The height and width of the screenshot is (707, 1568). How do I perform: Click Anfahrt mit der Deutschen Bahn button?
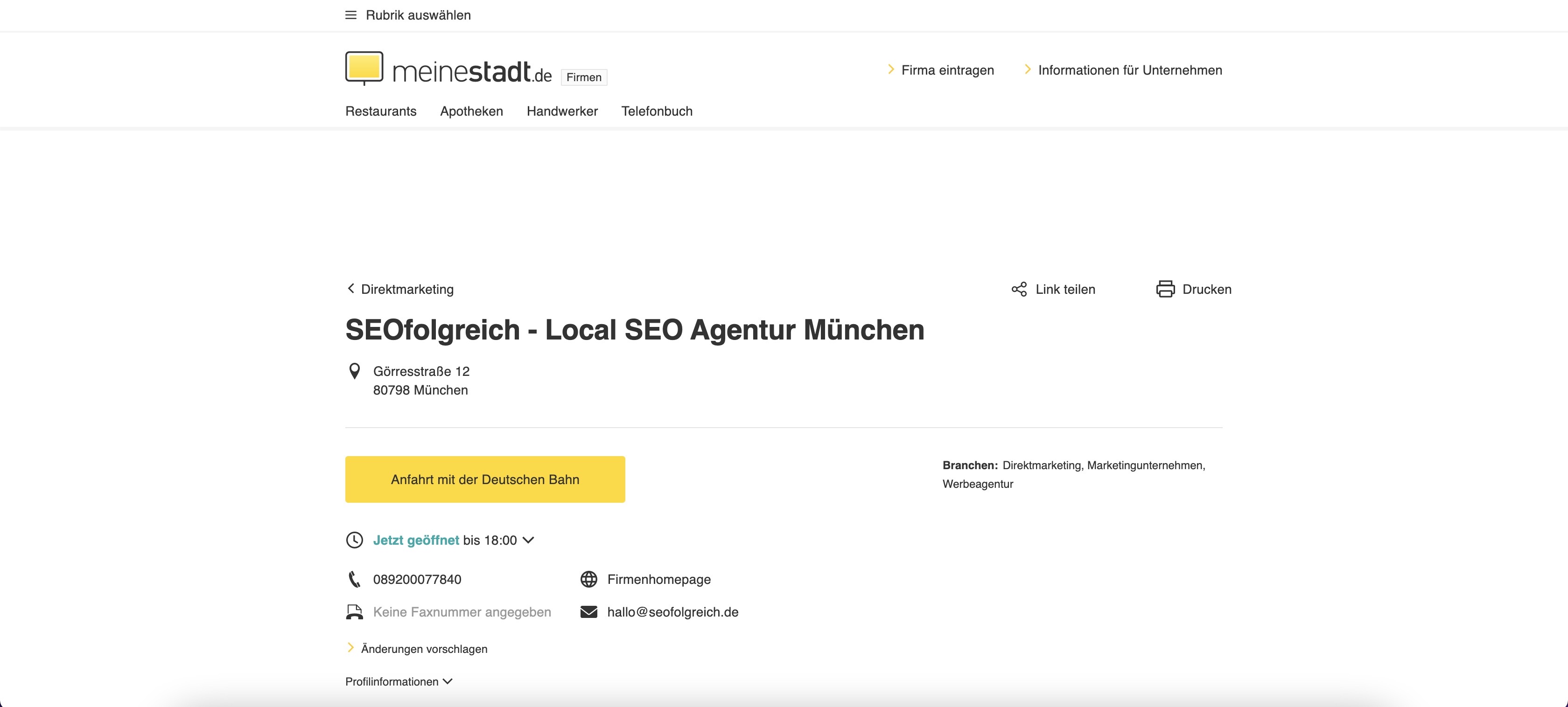click(x=485, y=479)
